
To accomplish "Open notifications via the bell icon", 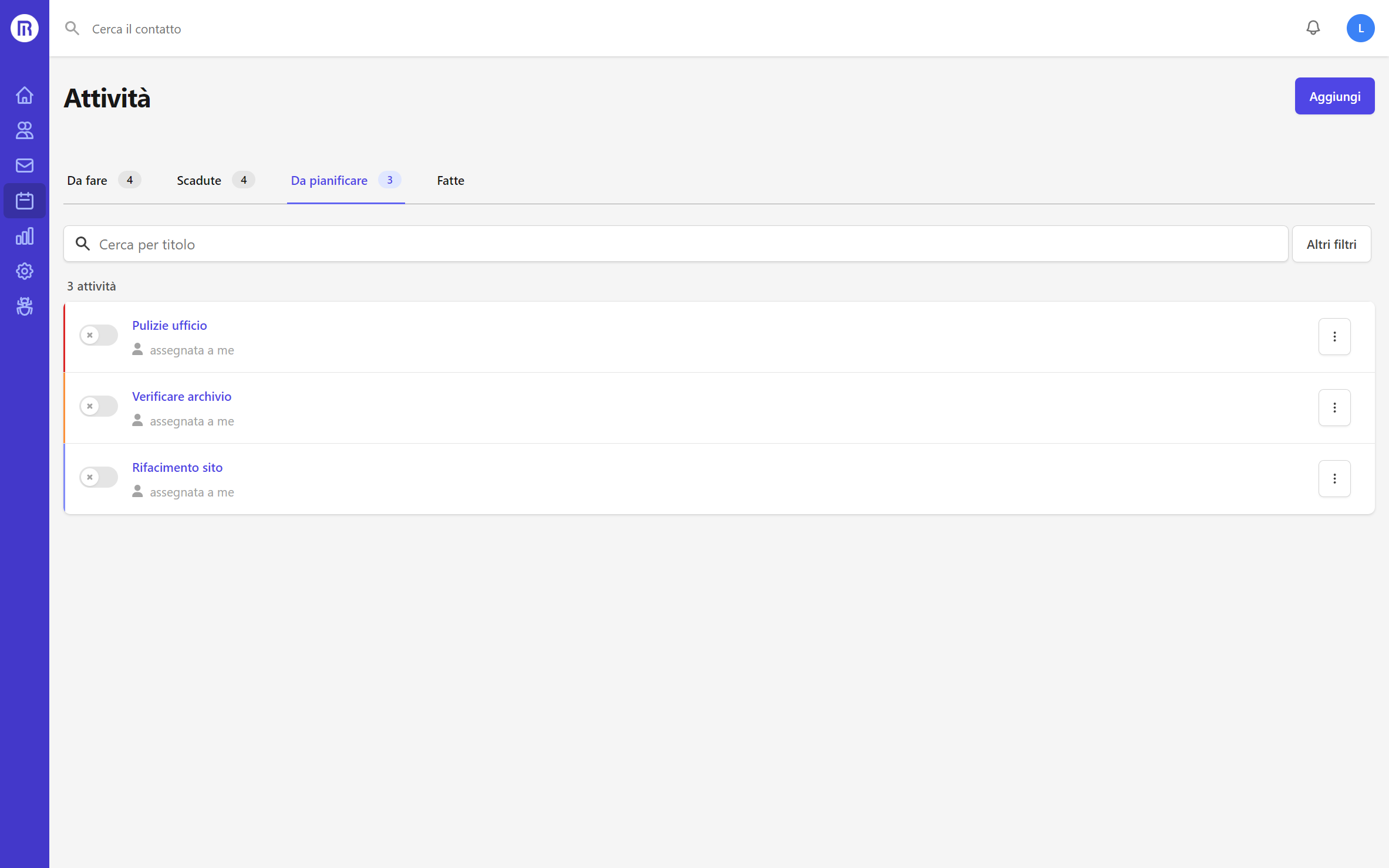I will click(x=1313, y=28).
